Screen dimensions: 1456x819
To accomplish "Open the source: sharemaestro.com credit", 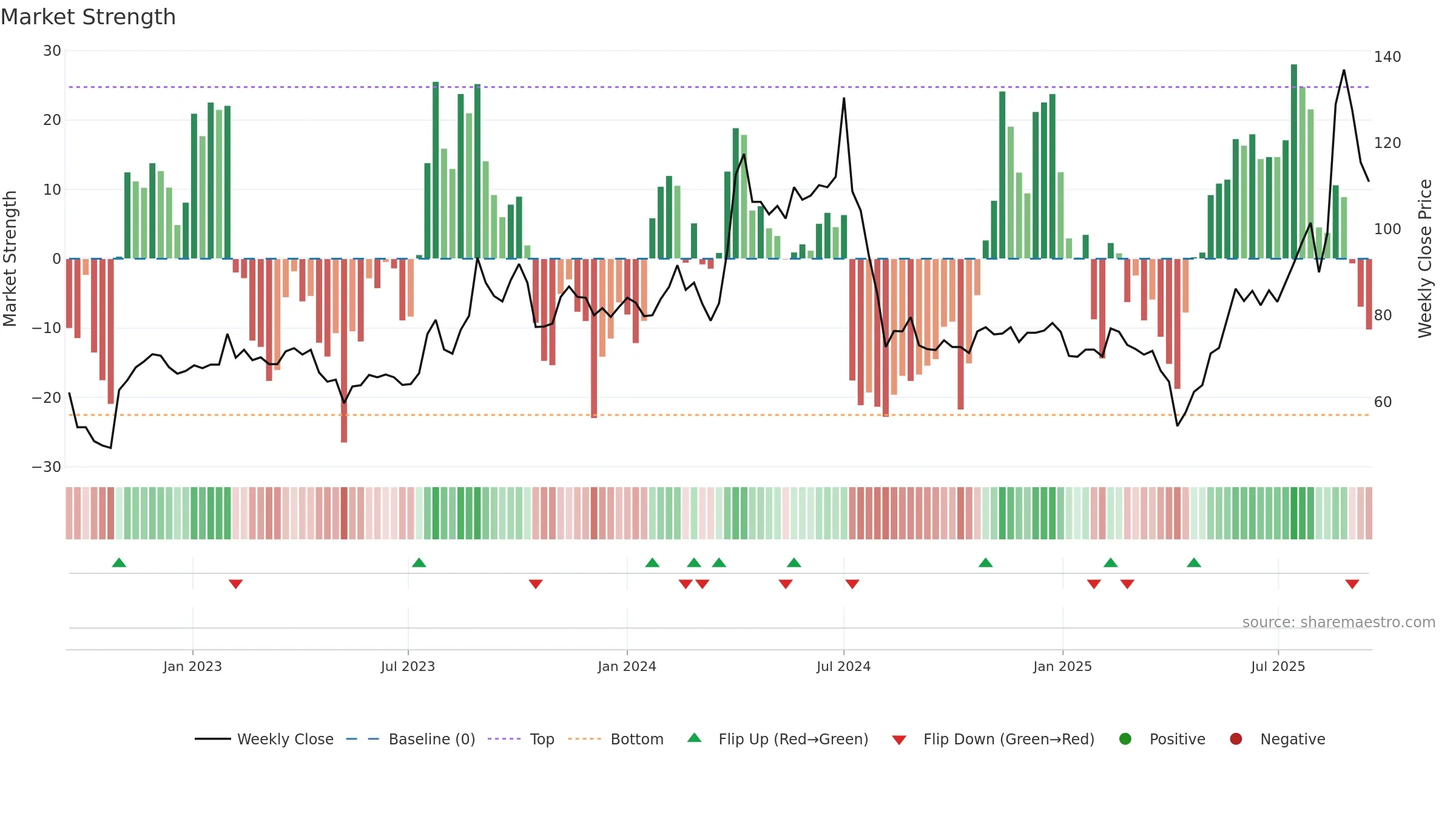I will 1339,622.
